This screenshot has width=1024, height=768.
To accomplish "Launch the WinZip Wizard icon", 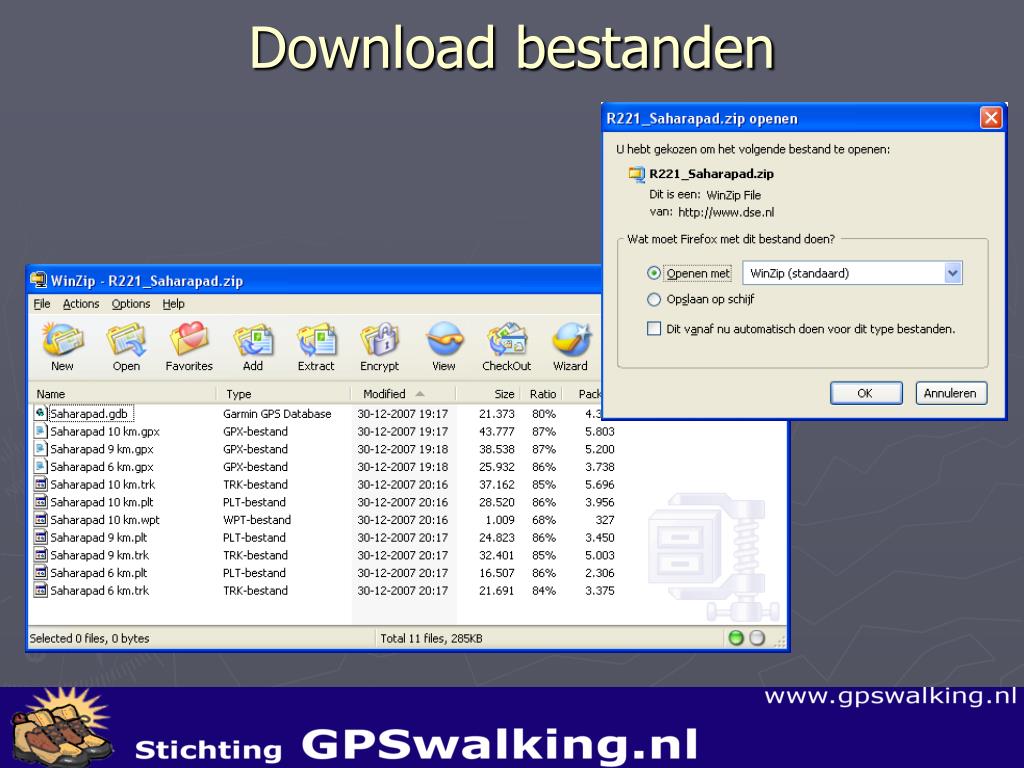I will [571, 340].
